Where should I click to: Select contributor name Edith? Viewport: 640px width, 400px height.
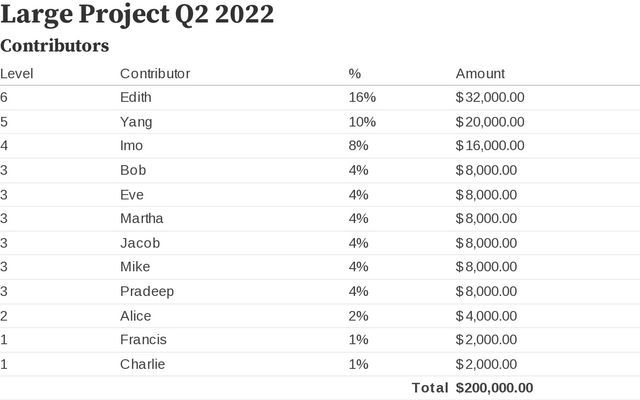[136, 97]
